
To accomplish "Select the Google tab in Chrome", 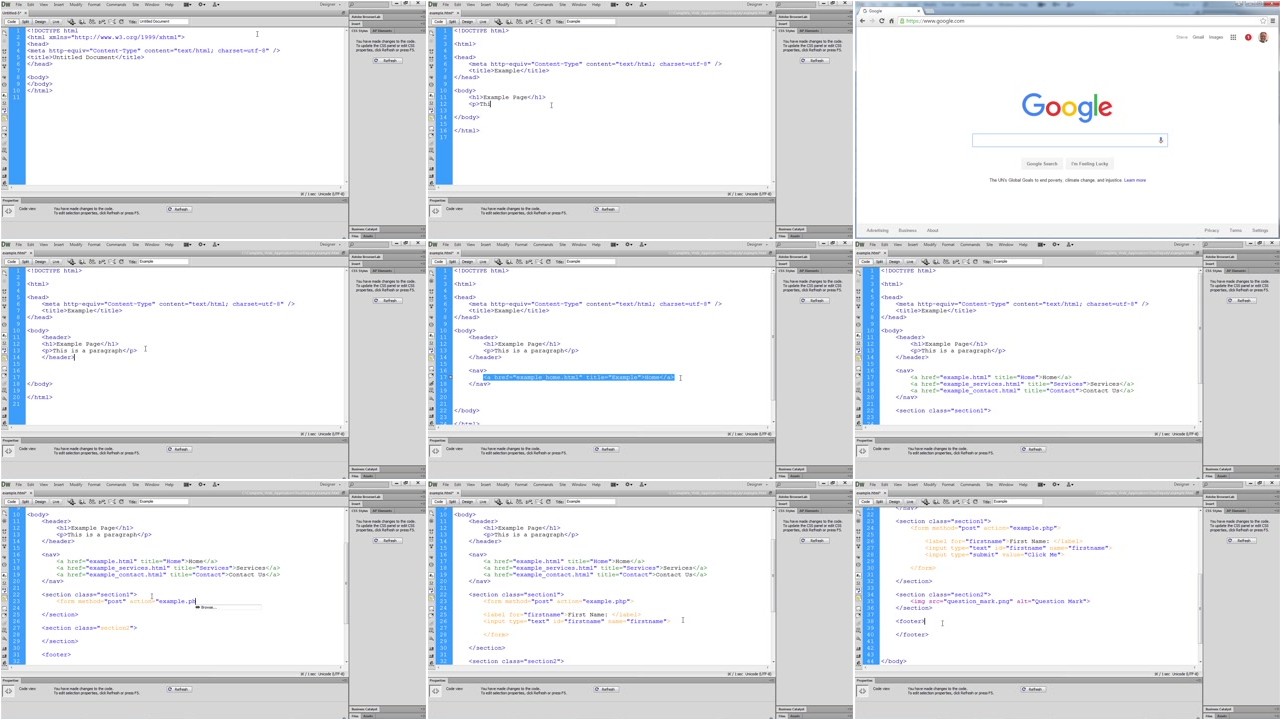I will pos(892,11).
